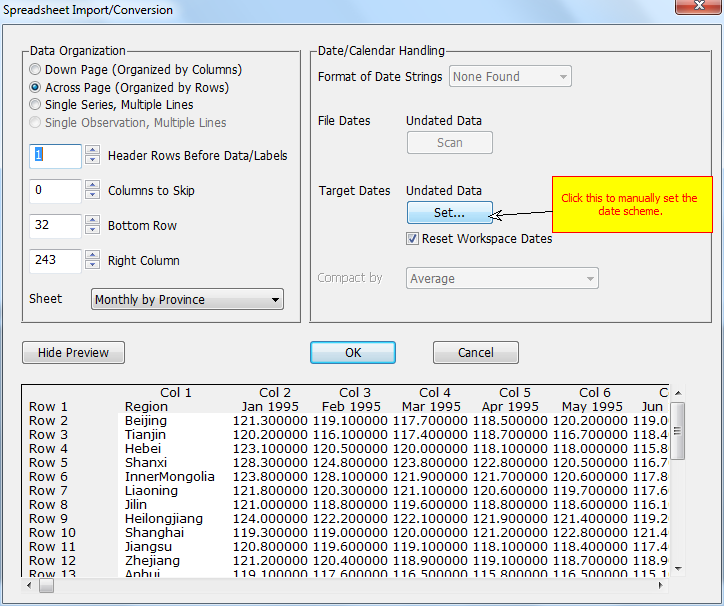This screenshot has width=724, height=606.
Task: Click down arrow for Bottom Row
Action: tap(92, 230)
